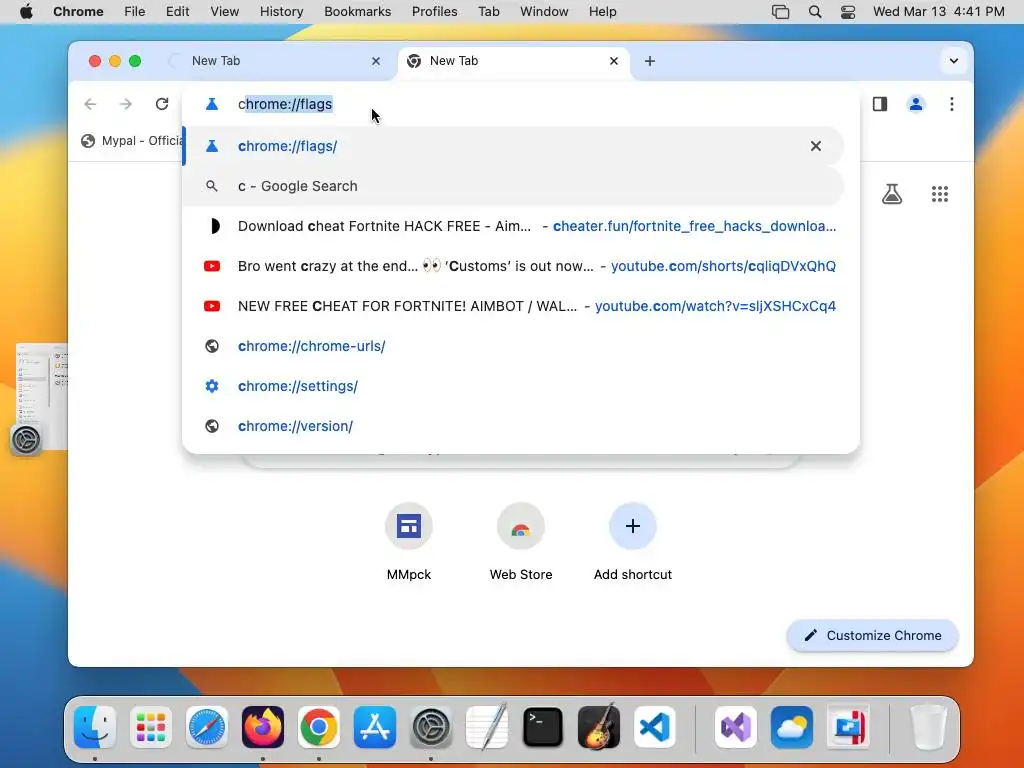Open the Edit menu
1024x768 pixels.
point(177,11)
